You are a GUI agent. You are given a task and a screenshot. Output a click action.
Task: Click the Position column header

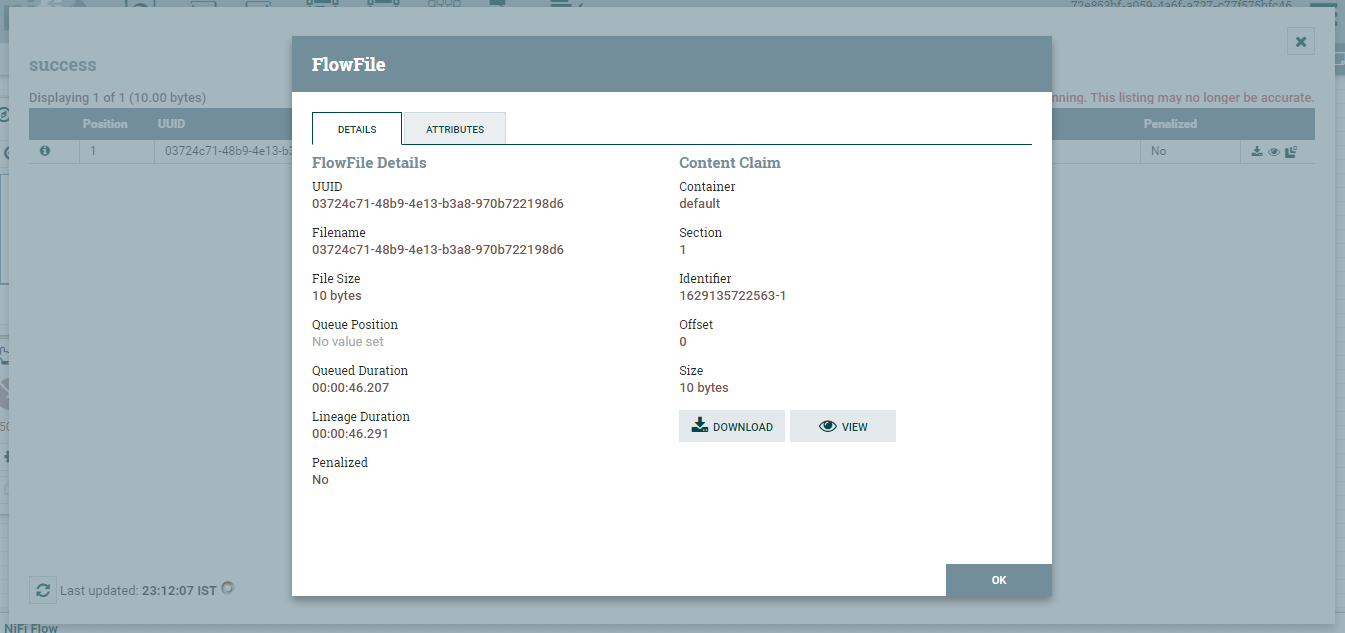105,124
